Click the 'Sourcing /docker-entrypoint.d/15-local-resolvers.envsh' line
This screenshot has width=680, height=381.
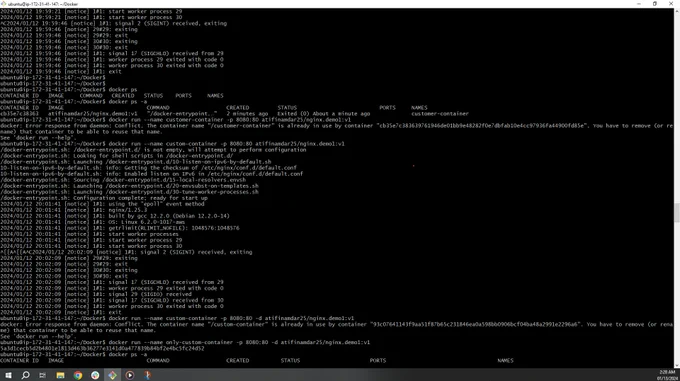coord(123,180)
